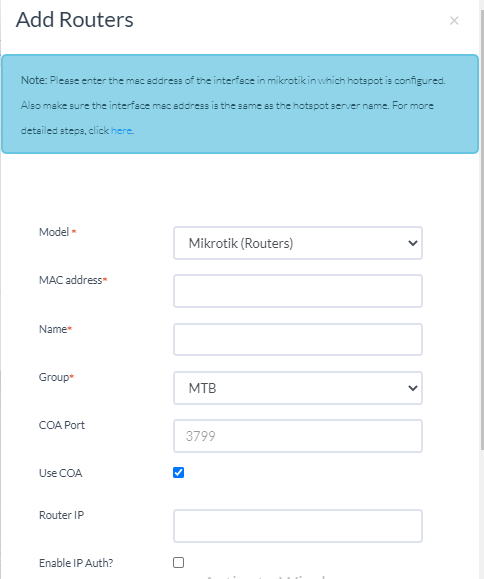This screenshot has height=579, width=484.
Task: Click the 'Enable IP Auth?' label
Action: pos(76,563)
